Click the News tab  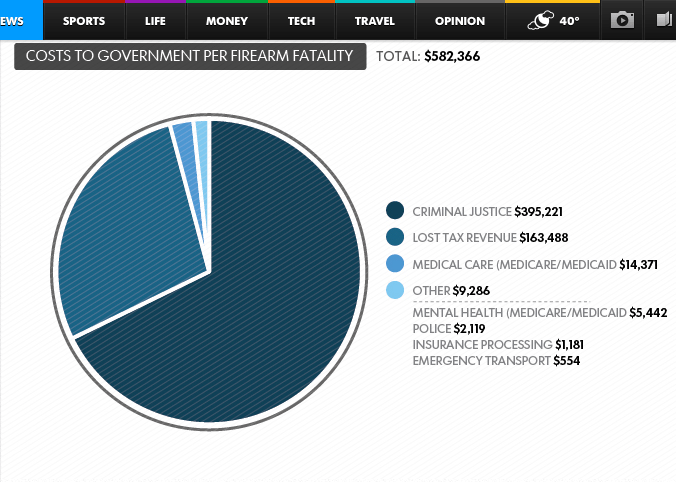(x=14, y=21)
